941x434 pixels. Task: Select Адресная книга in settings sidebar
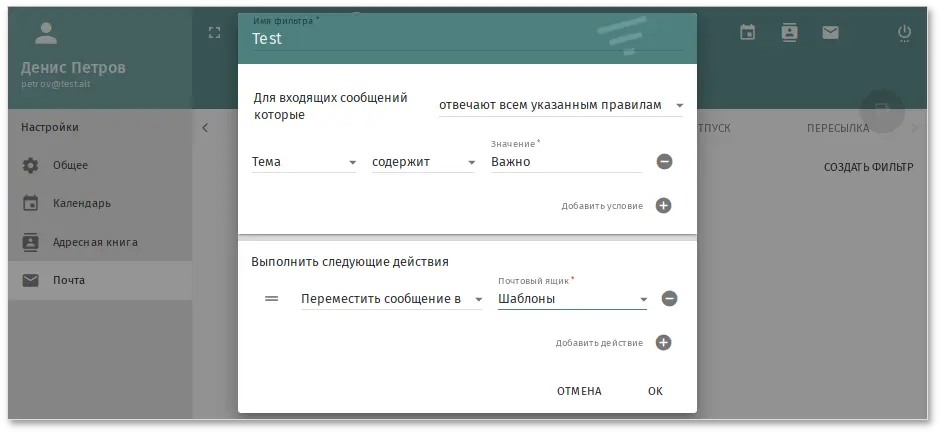pyautogui.click(x=100, y=242)
